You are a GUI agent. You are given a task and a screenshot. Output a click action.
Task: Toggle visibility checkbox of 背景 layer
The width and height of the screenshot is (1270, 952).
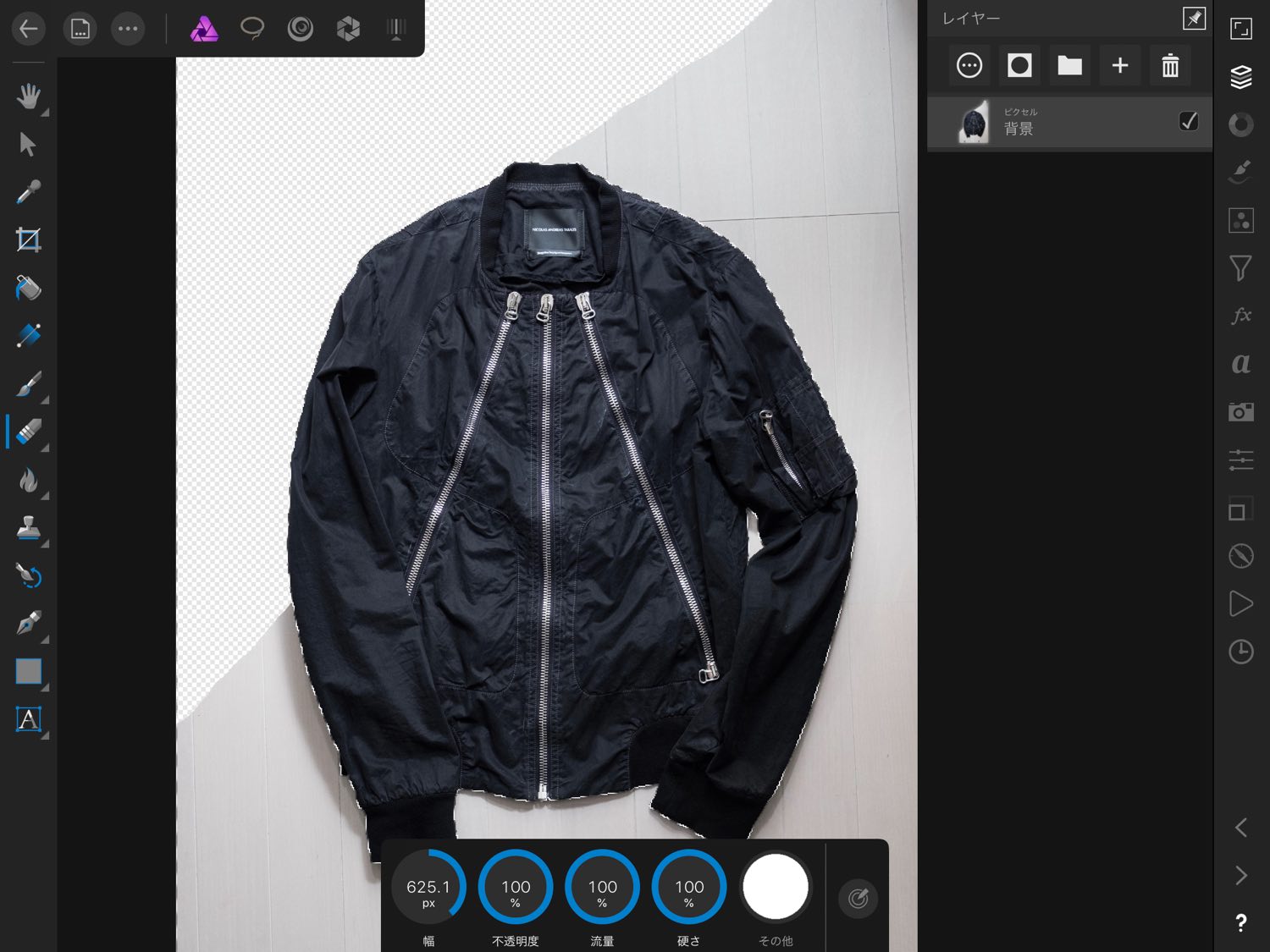1188,122
